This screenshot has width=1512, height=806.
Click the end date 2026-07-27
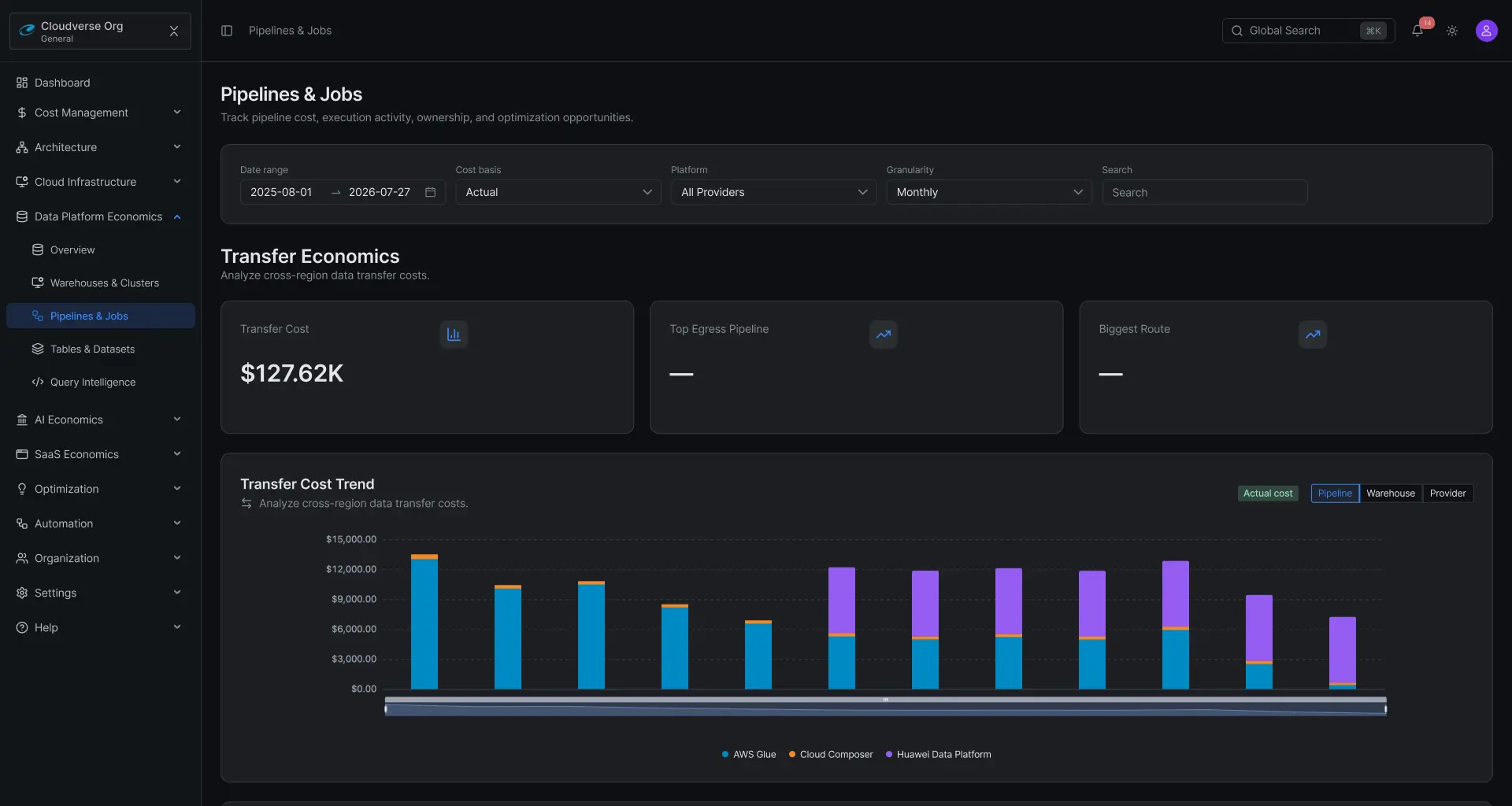click(x=380, y=192)
